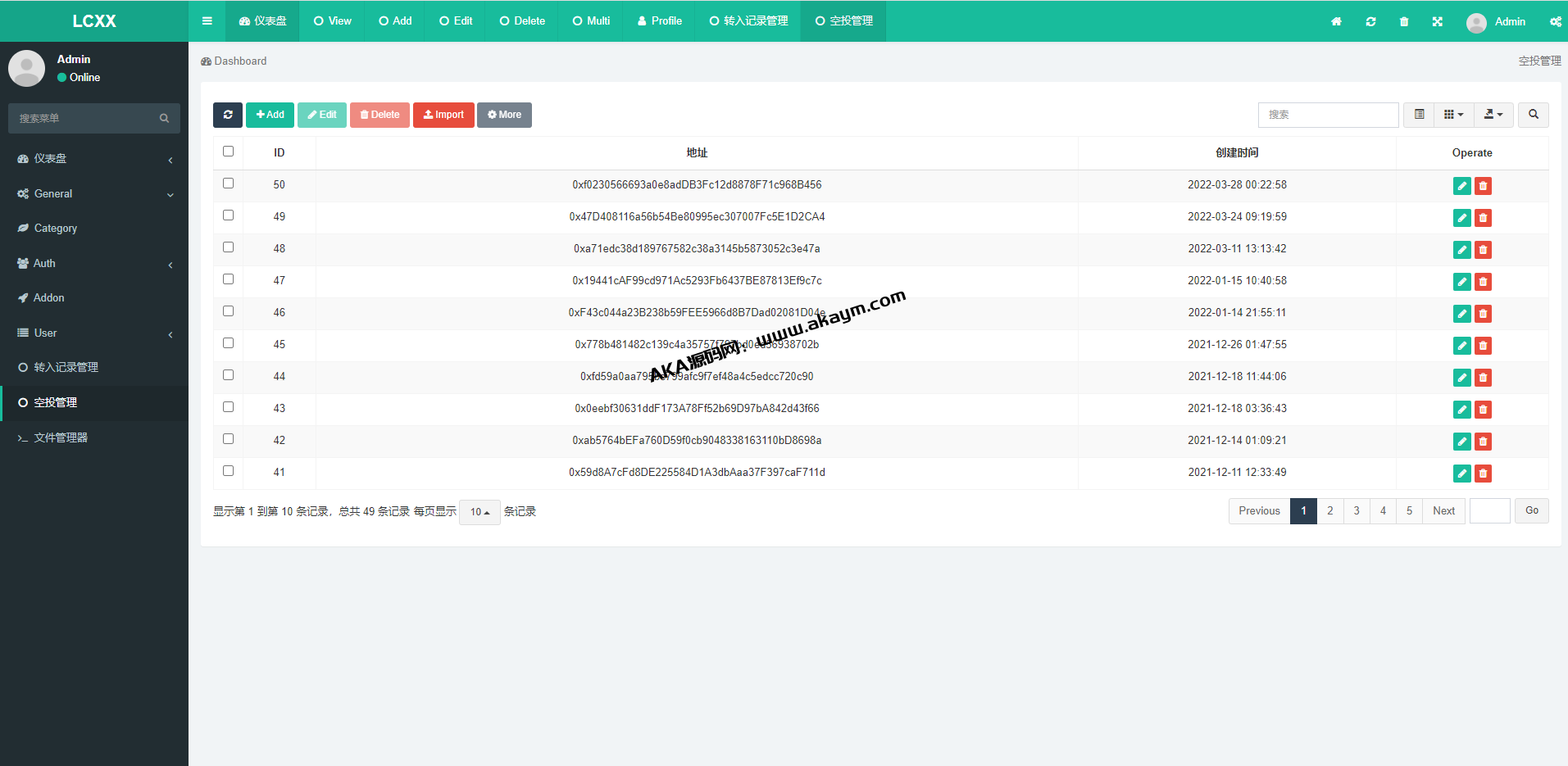Toggle the sidebar with hamburger icon
This screenshot has height=766, width=1568.
tap(207, 21)
